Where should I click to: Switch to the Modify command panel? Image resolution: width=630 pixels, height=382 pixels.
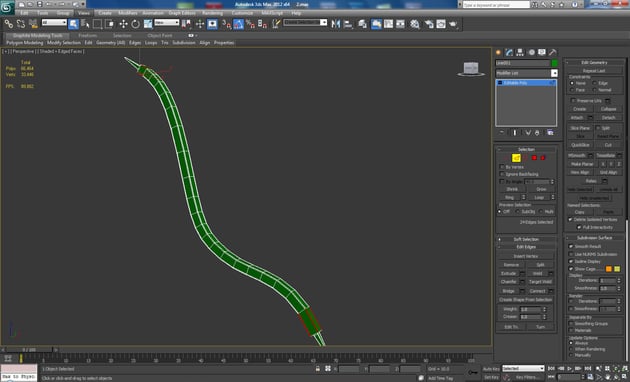[x=509, y=52]
